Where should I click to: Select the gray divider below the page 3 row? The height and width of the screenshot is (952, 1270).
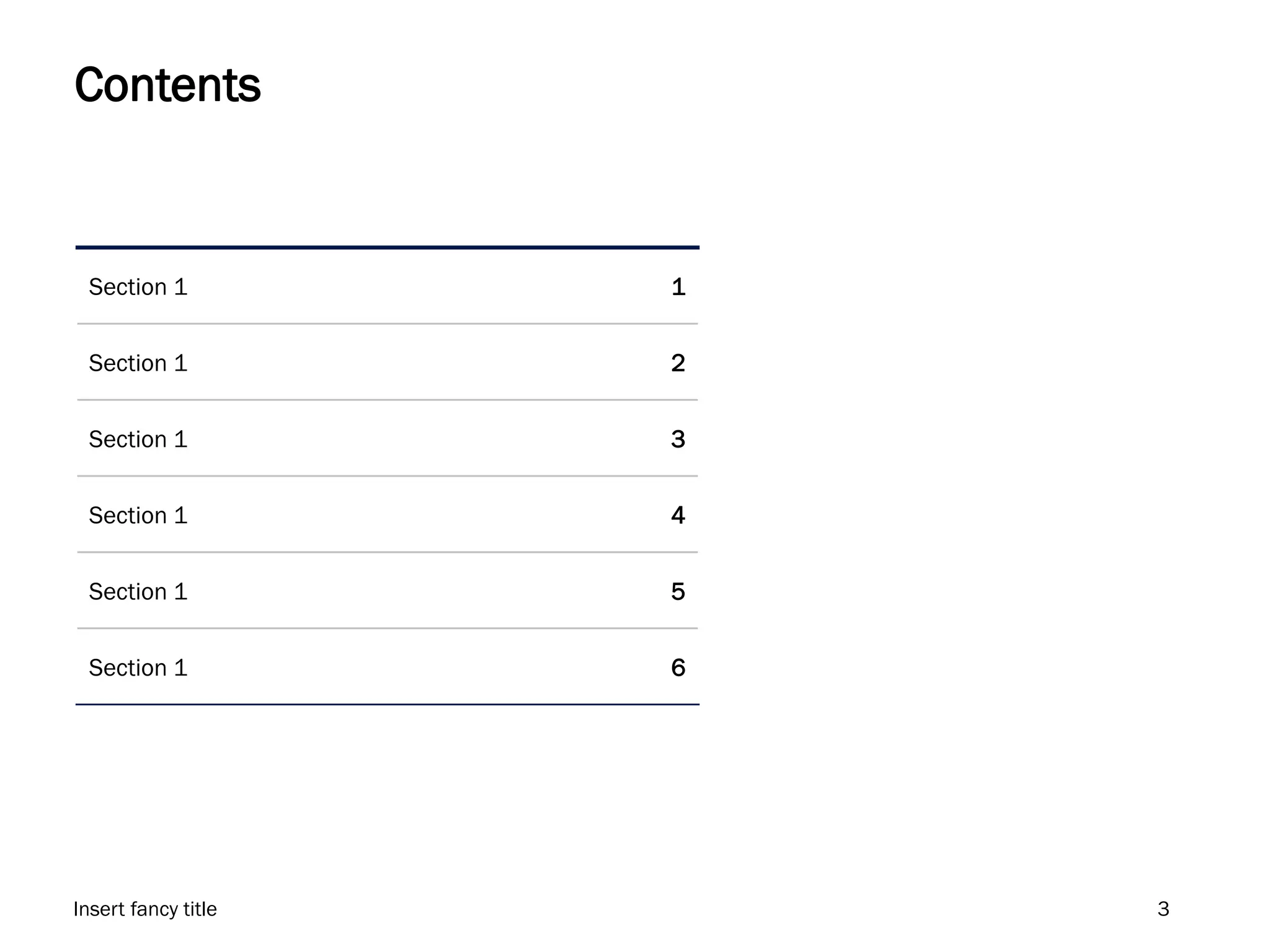point(388,476)
